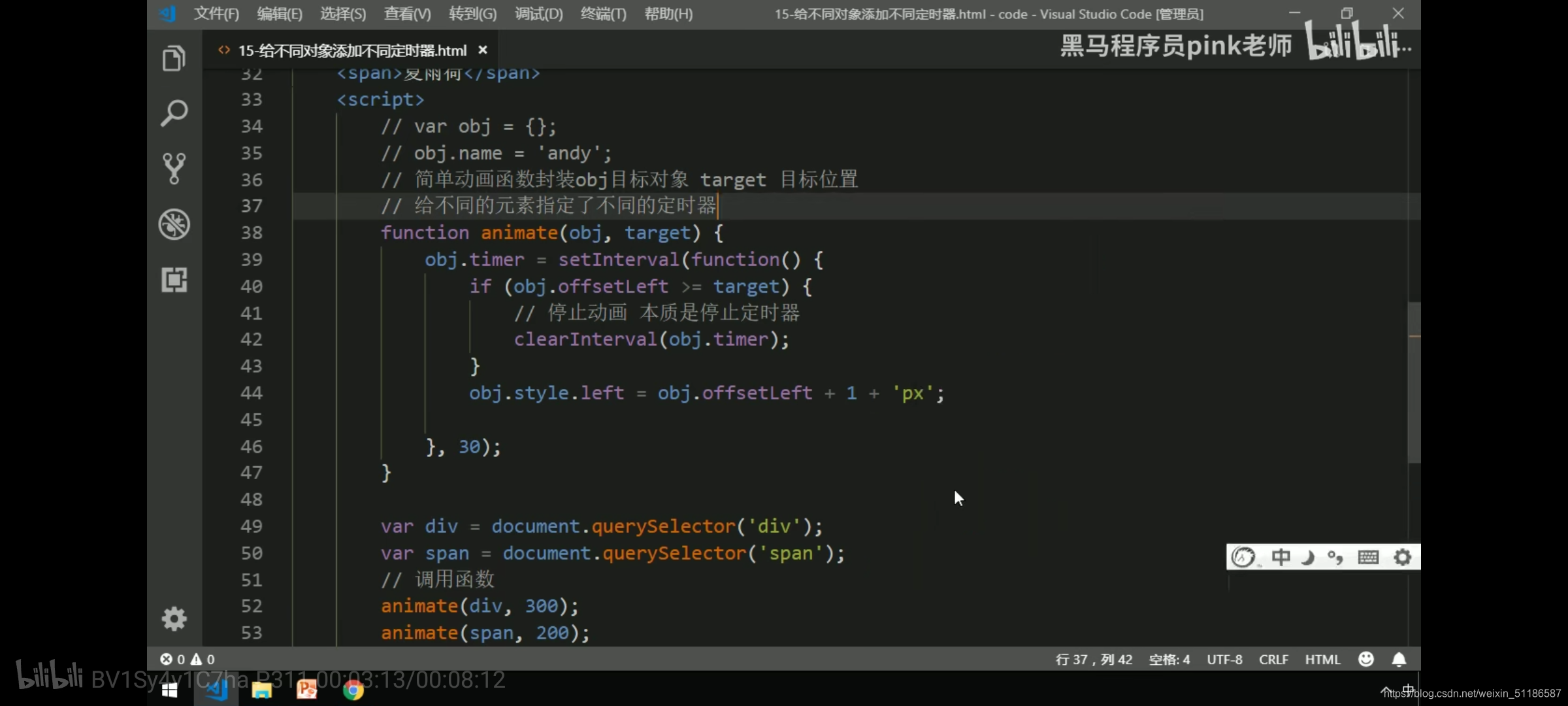Open the 终端(T) menu
This screenshot has height=706, width=1568.
click(x=603, y=14)
